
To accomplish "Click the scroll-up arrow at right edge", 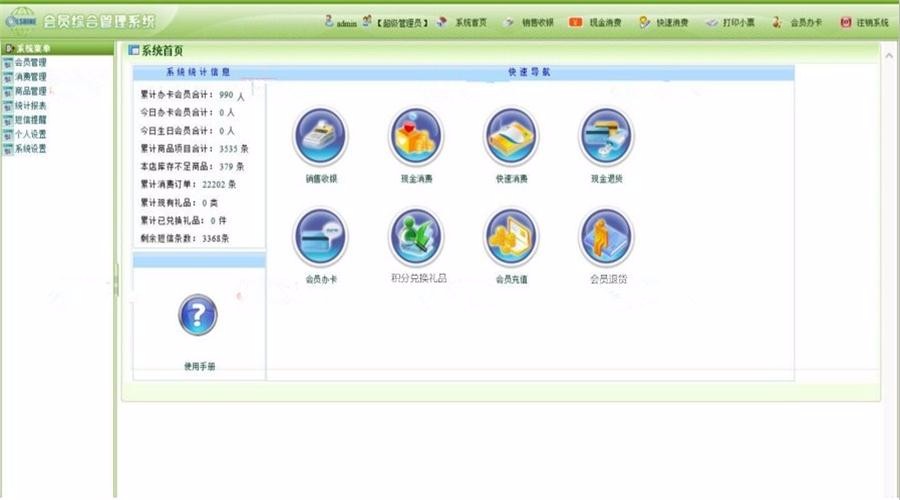I will [889, 56].
